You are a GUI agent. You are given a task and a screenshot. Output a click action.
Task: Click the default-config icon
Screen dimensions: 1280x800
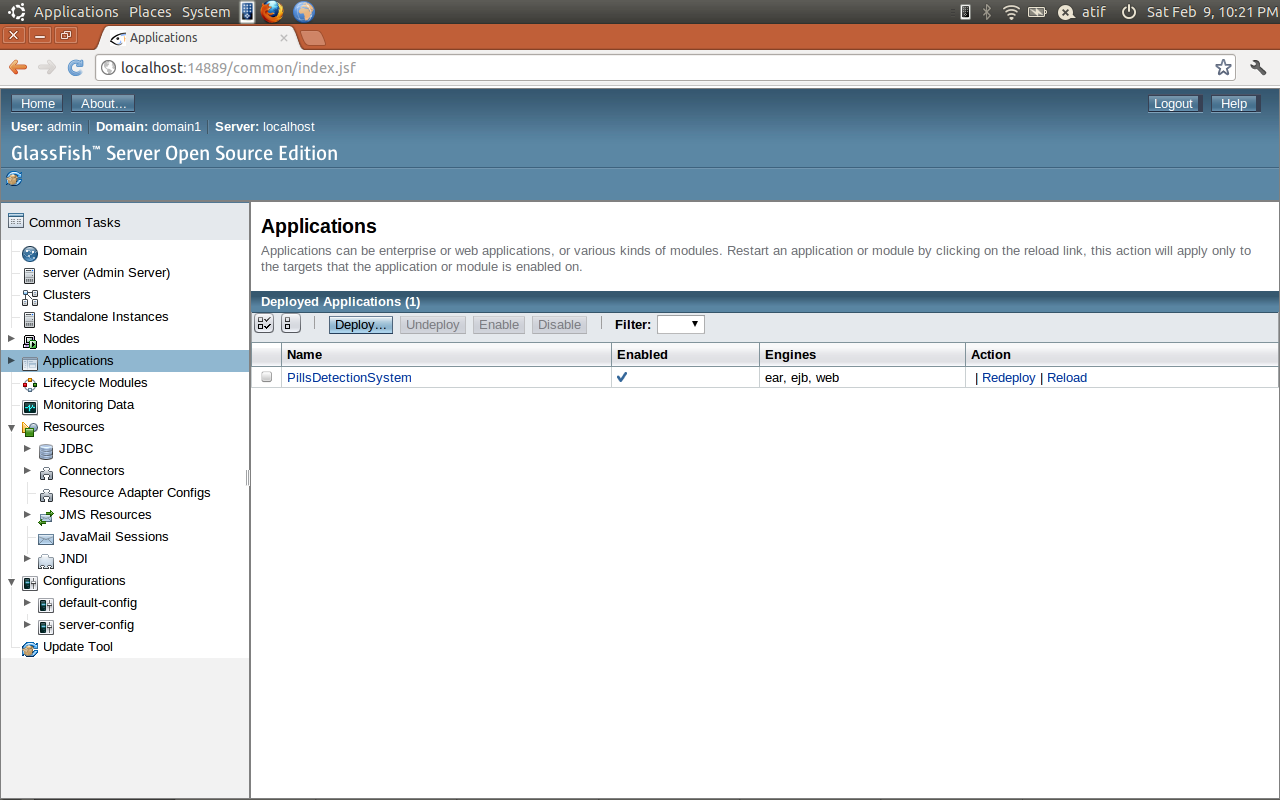pyautogui.click(x=46, y=605)
